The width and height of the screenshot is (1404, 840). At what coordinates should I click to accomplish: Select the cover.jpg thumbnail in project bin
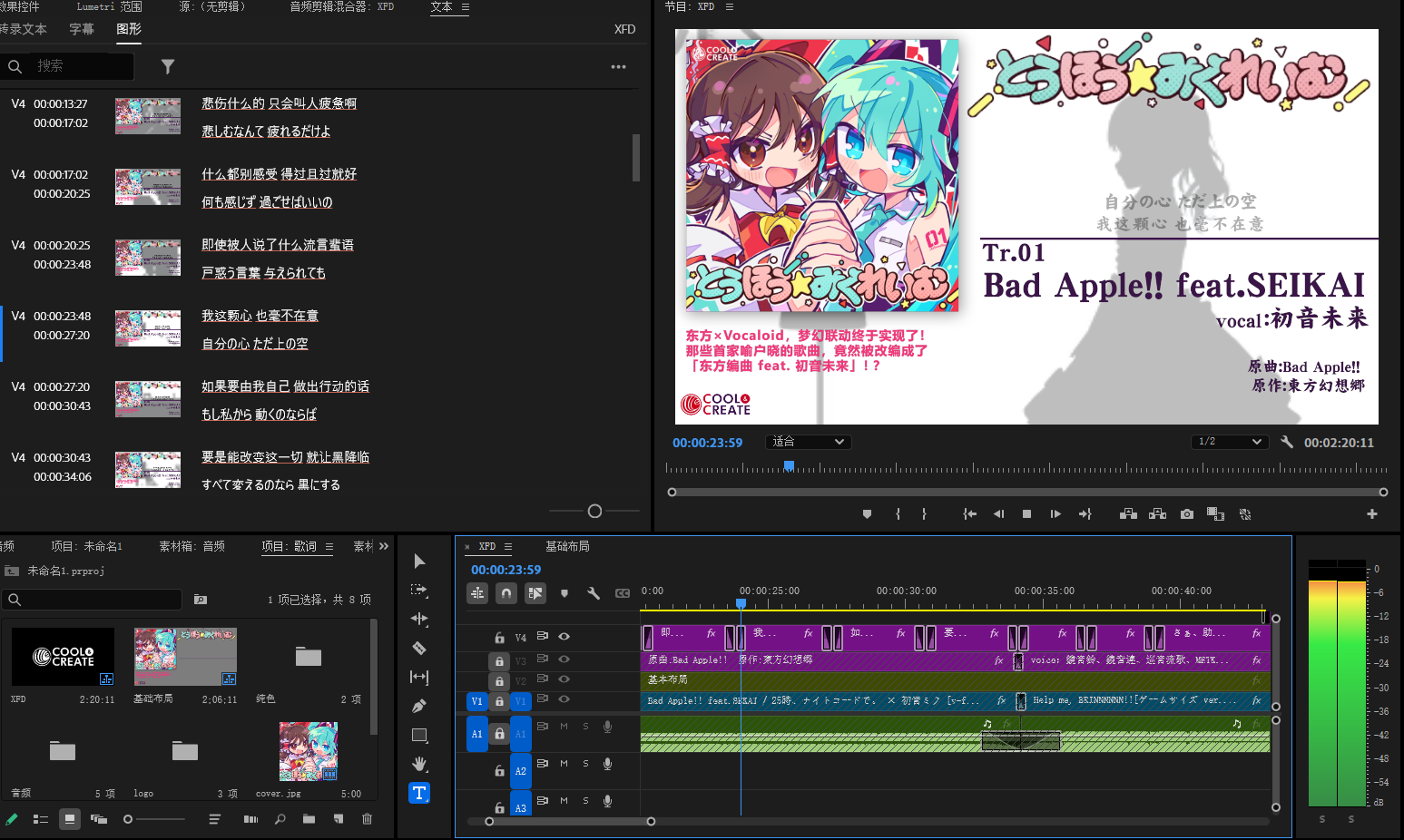pos(309,751)
